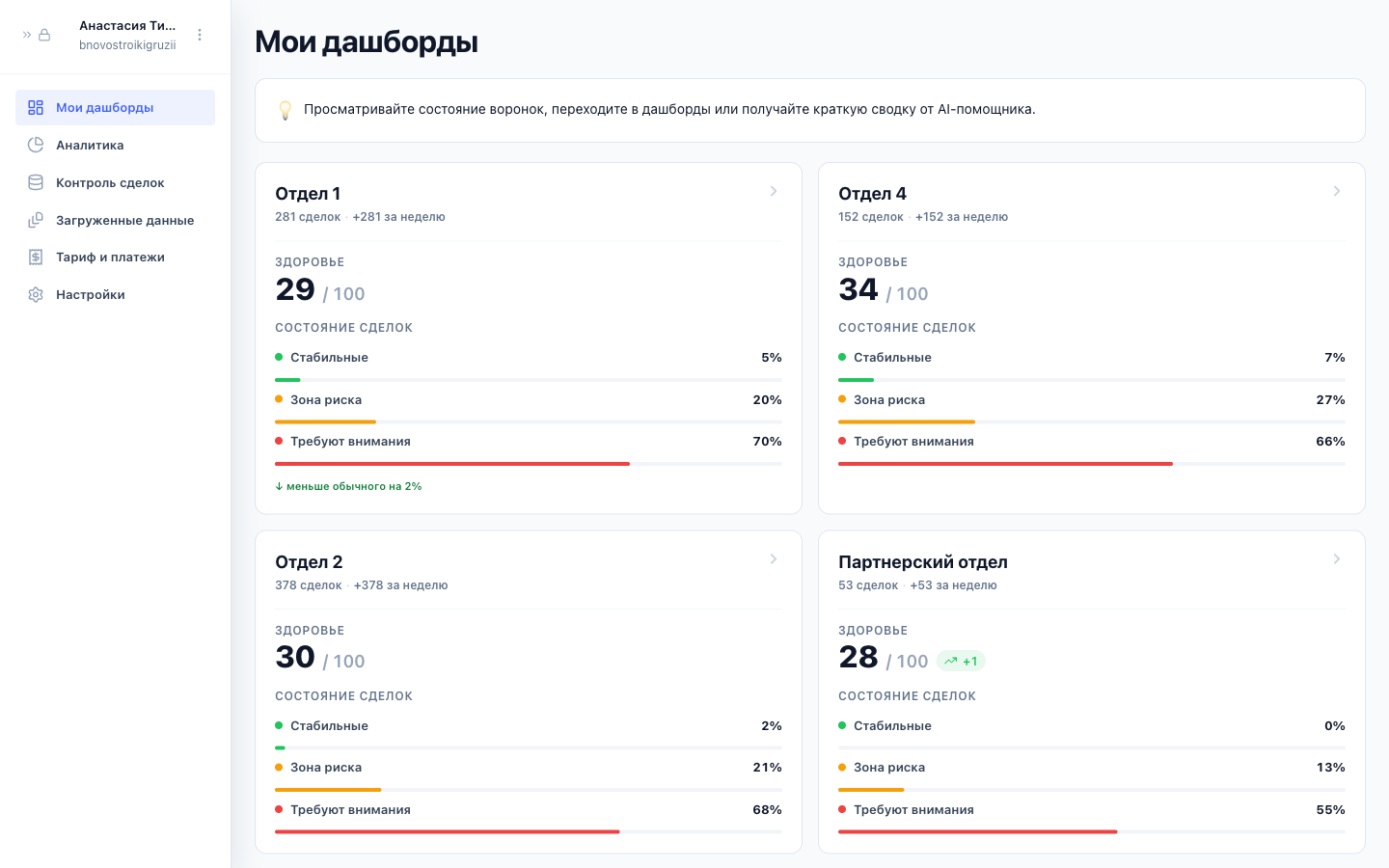Open Мои дашборды menu item
Image resolution: width=1389 pixels, height=868 pixels.
click(115, 107)
